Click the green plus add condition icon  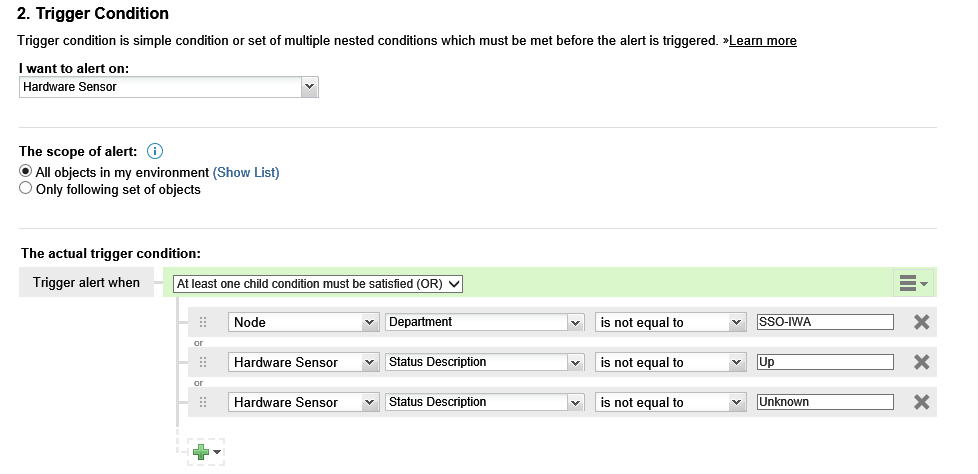(202, 452)
